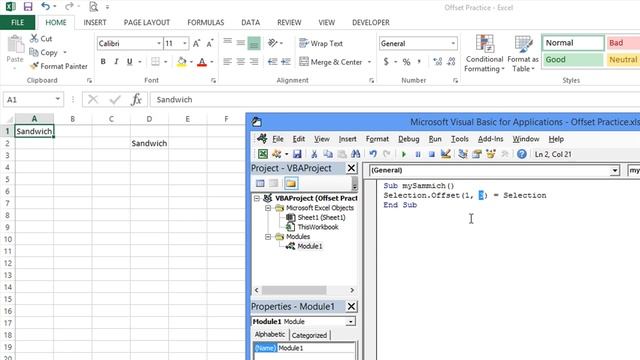Click the Font Color red A swatch
Viewport: 640px width, 360px height.
(202, 62)
